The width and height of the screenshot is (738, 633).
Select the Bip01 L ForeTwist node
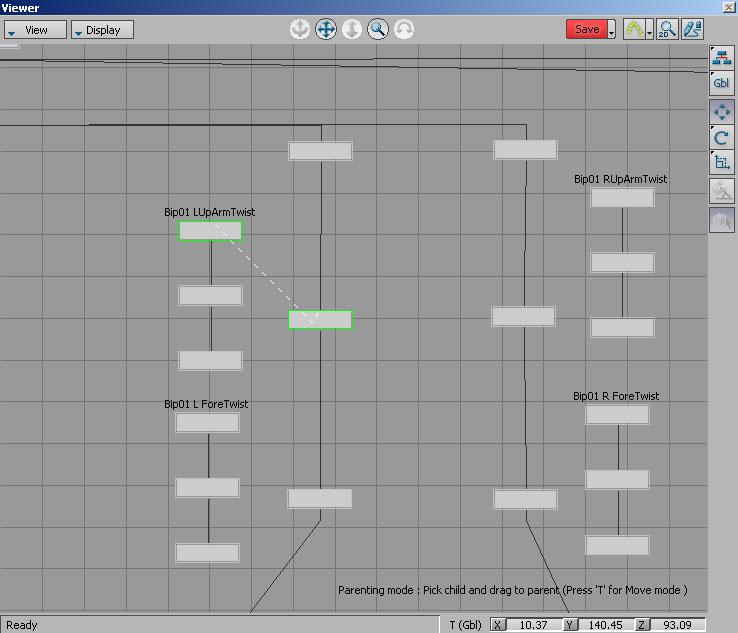click(207, 422)
